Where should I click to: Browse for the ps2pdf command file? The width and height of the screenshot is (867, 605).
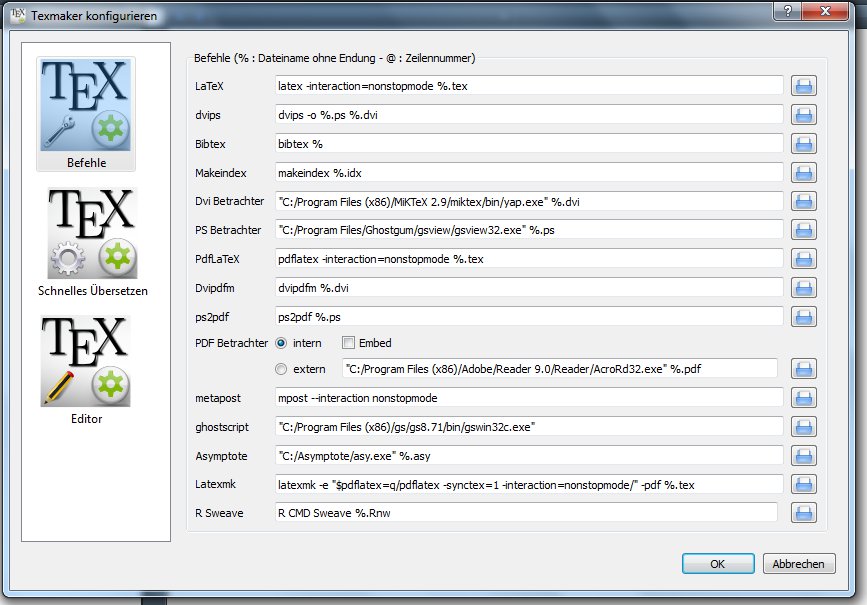click(x=803, y=317)
